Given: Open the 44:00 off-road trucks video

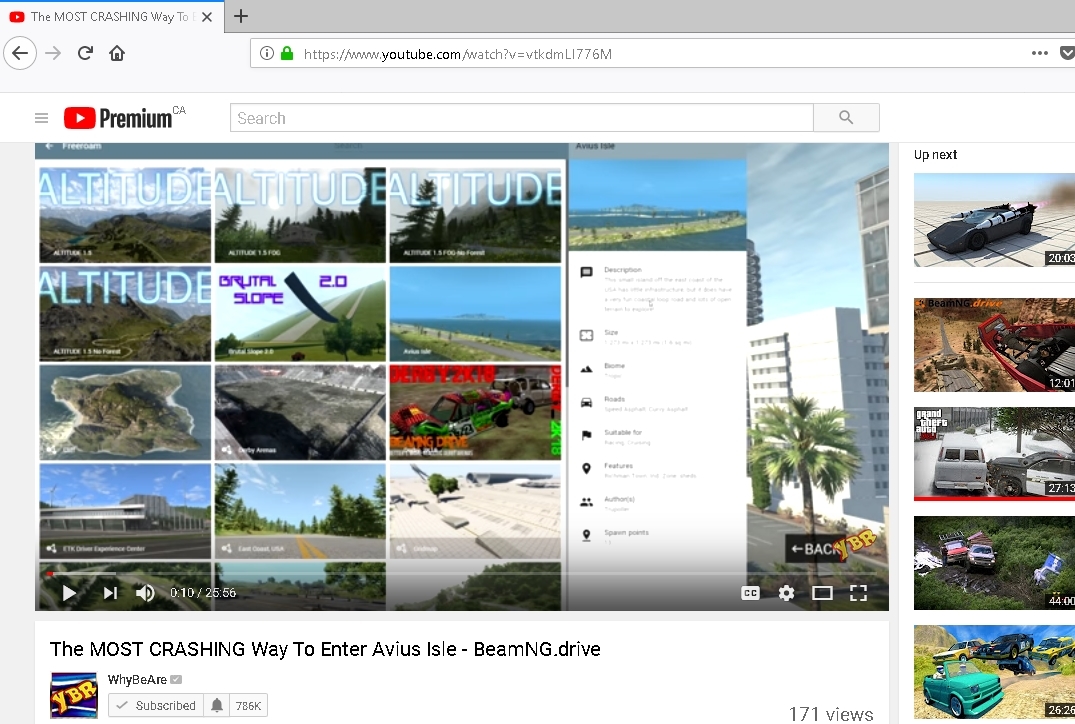Looking at the screenshot, I should coord(994,563).
